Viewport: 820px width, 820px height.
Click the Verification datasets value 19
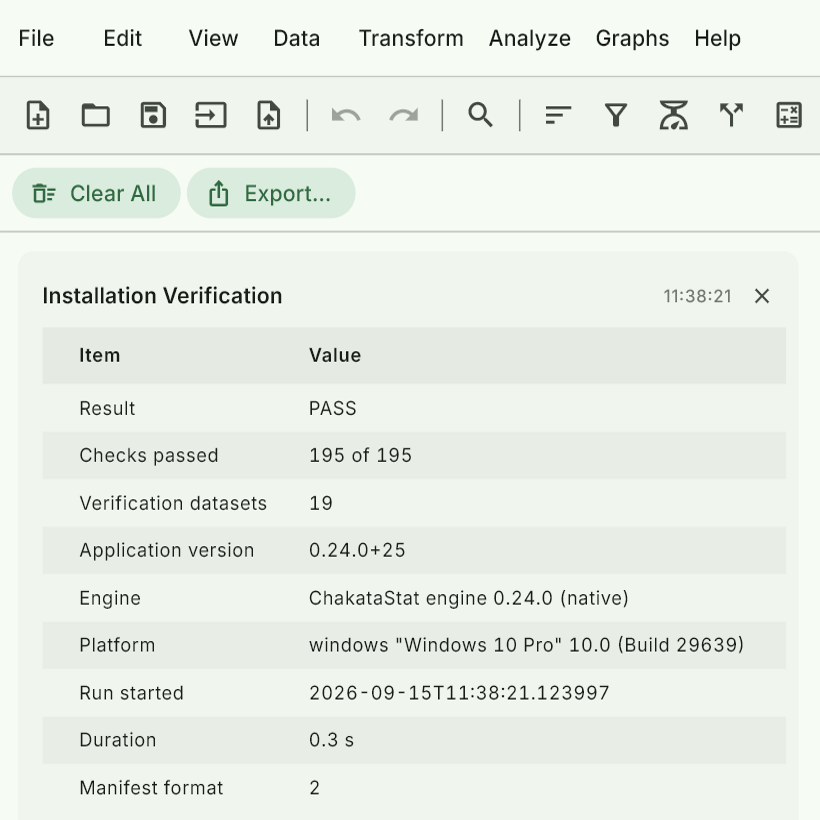coord(321,503)
